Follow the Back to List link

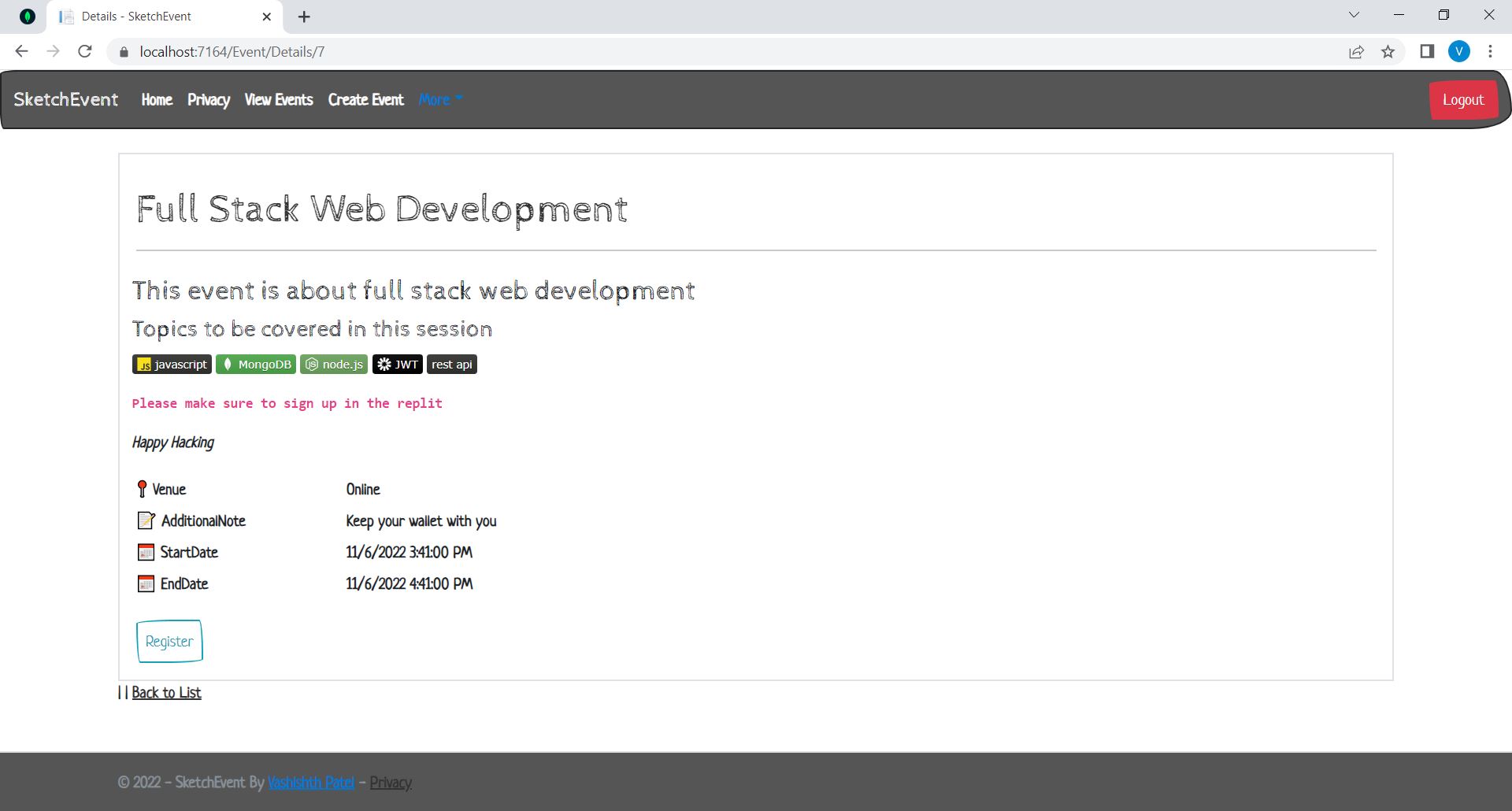tap(166, 693)
